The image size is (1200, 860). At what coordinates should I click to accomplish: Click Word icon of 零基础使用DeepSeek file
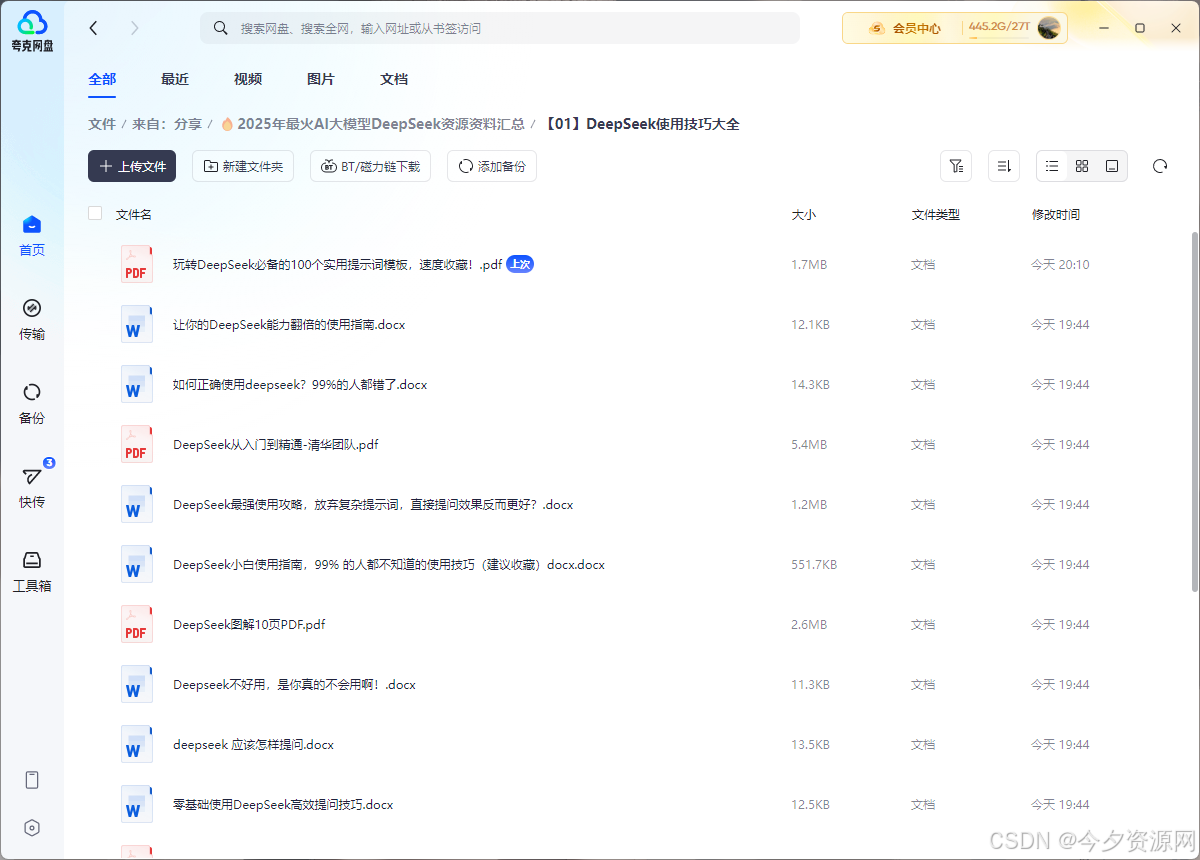click(137, 805)
